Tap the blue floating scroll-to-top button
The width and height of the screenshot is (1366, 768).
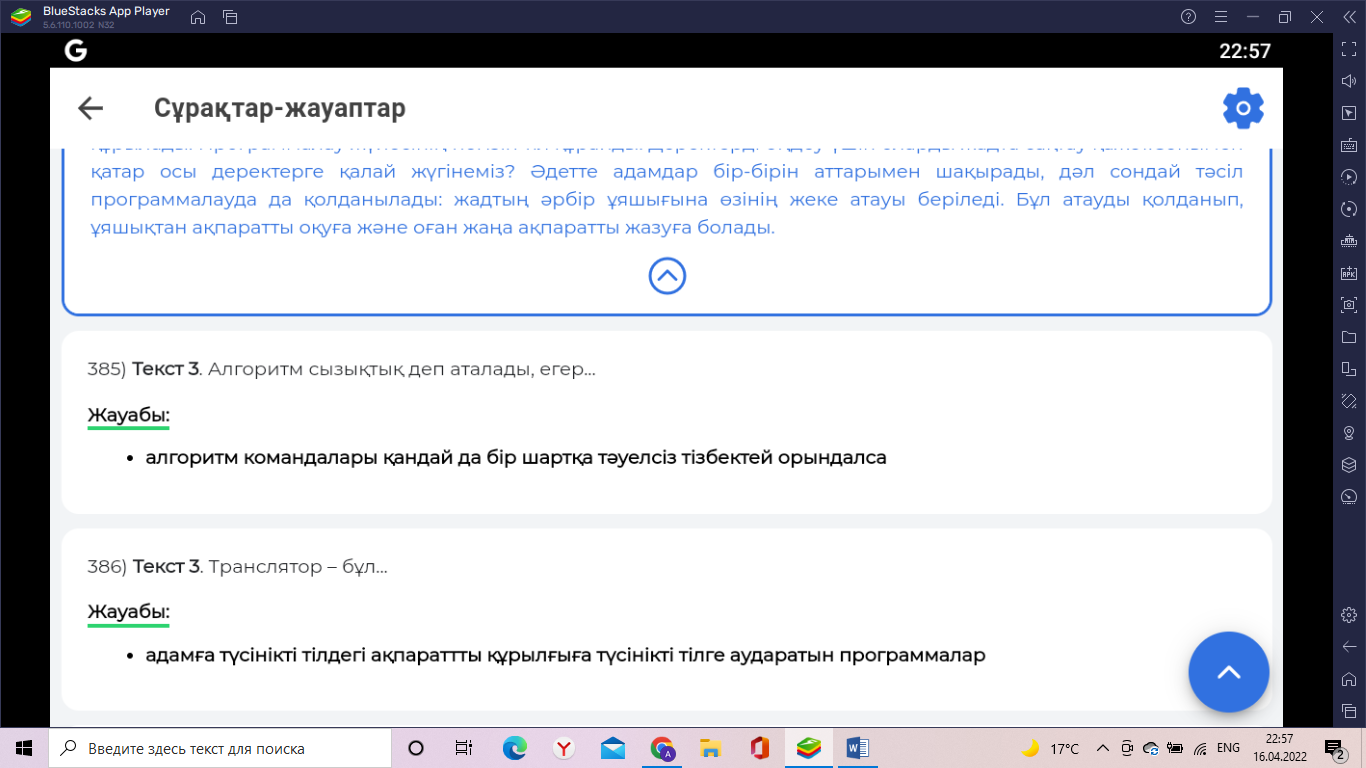(1228, 672)
